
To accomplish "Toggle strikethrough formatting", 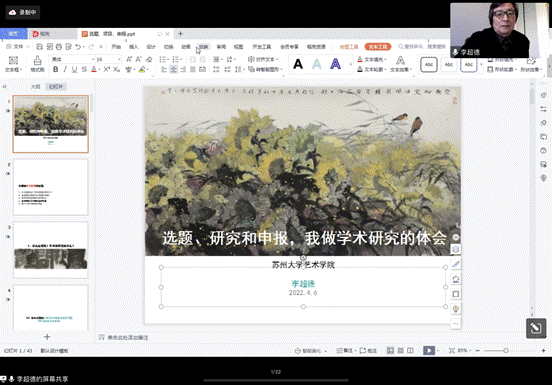I will pos(84,69).
